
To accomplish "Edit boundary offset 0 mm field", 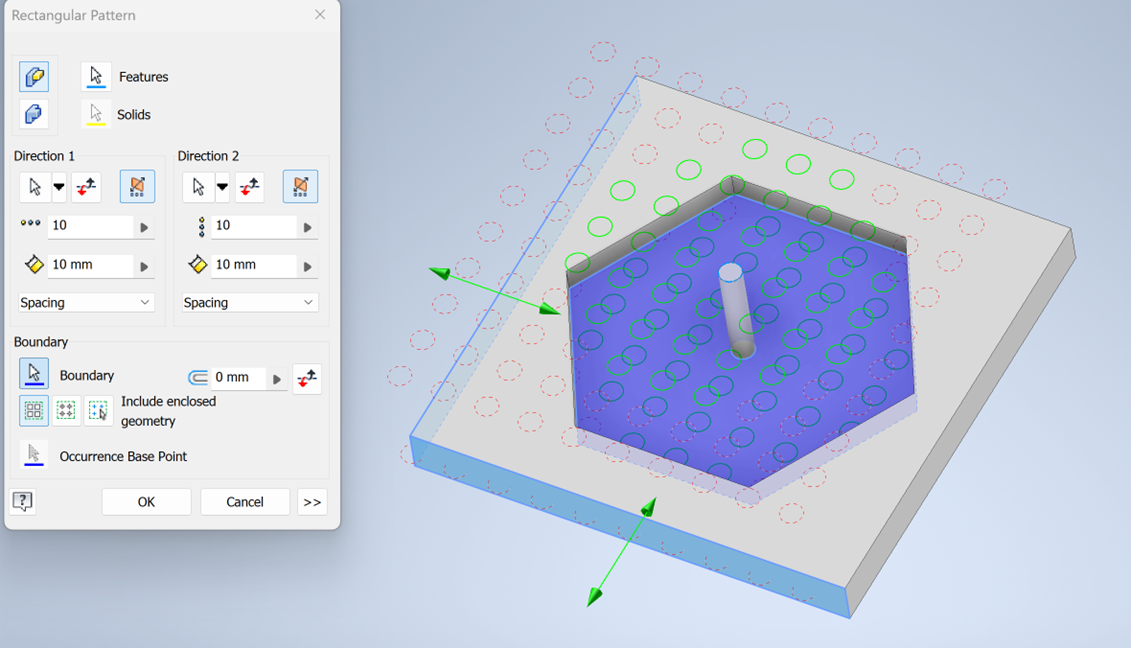I will [x=239, y=377].
